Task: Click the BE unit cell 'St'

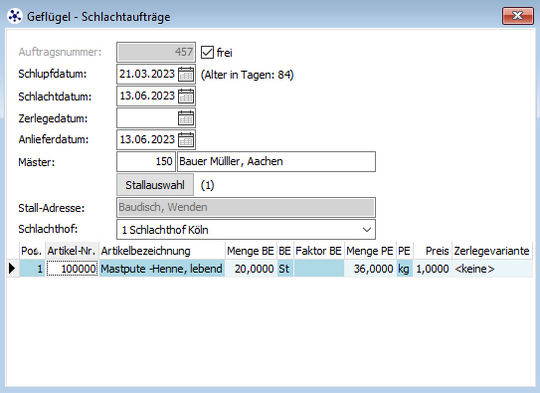Action: 285,269
